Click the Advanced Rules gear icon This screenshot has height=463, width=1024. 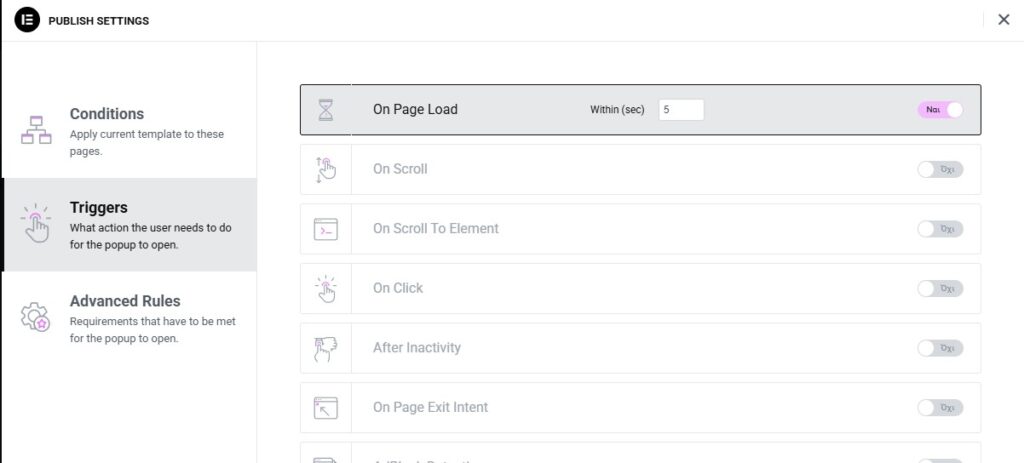coord(36,317)
